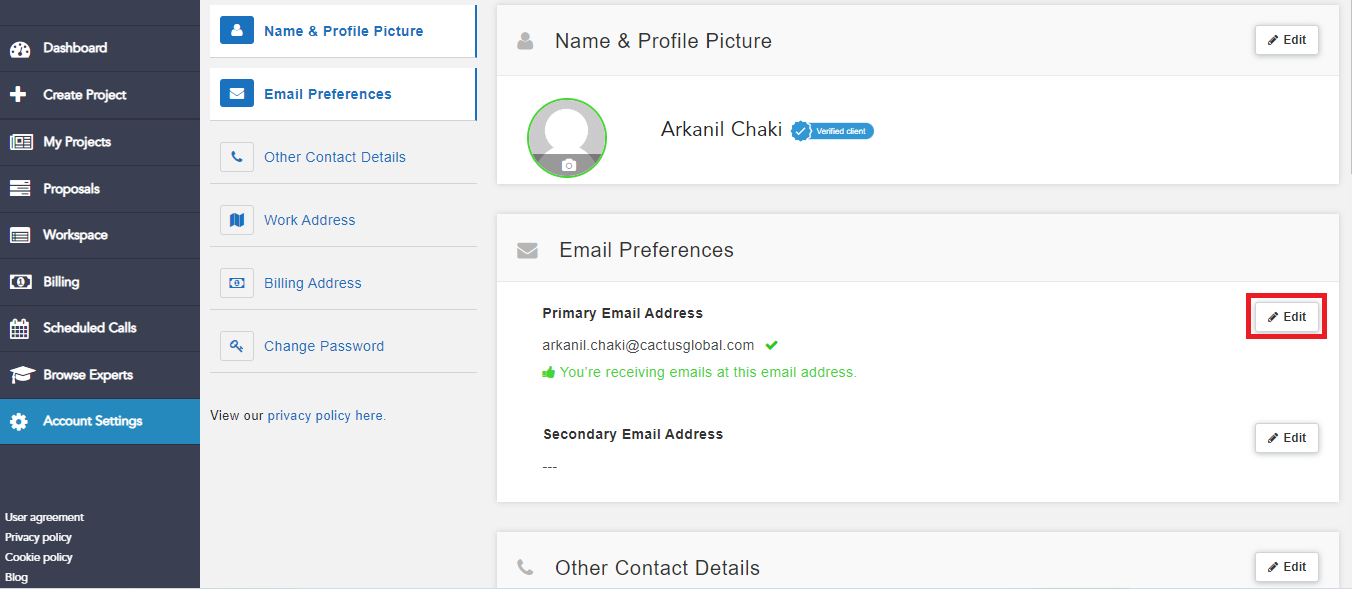Edit Name & Profile Picture section
This screenshot has width=1352, height=589.
(x=1286, y=40)
